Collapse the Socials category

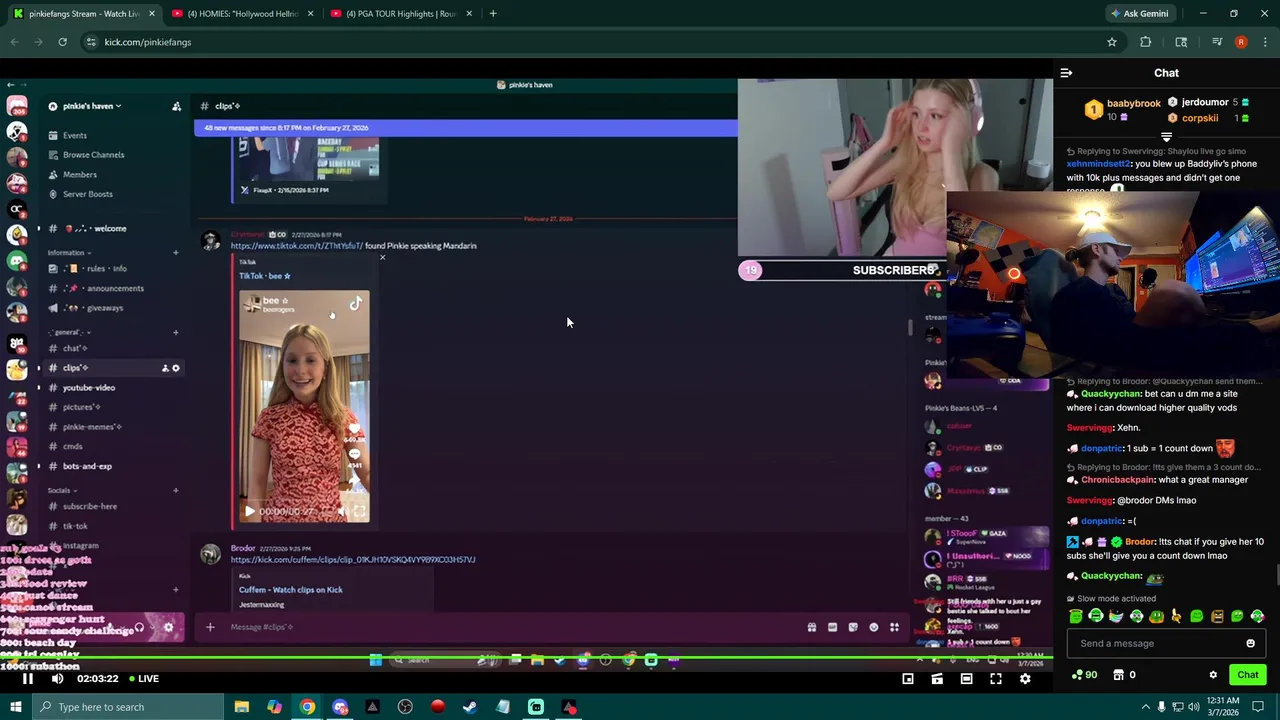[61, 491]
